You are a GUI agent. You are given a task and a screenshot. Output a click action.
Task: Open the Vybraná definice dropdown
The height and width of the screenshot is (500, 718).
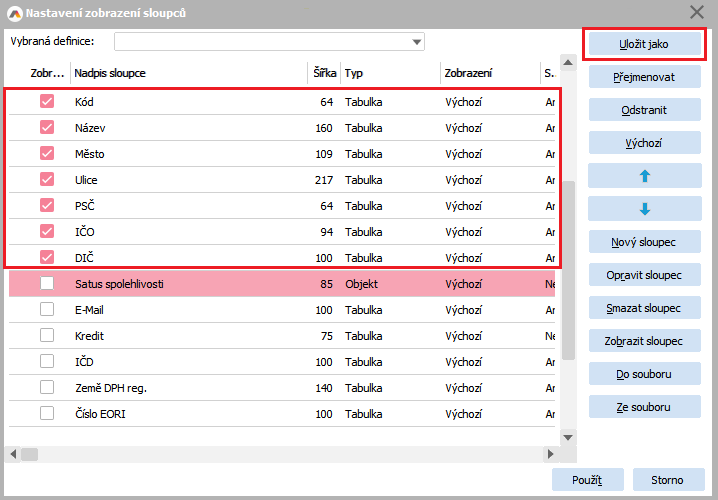(x=416, y=42)
